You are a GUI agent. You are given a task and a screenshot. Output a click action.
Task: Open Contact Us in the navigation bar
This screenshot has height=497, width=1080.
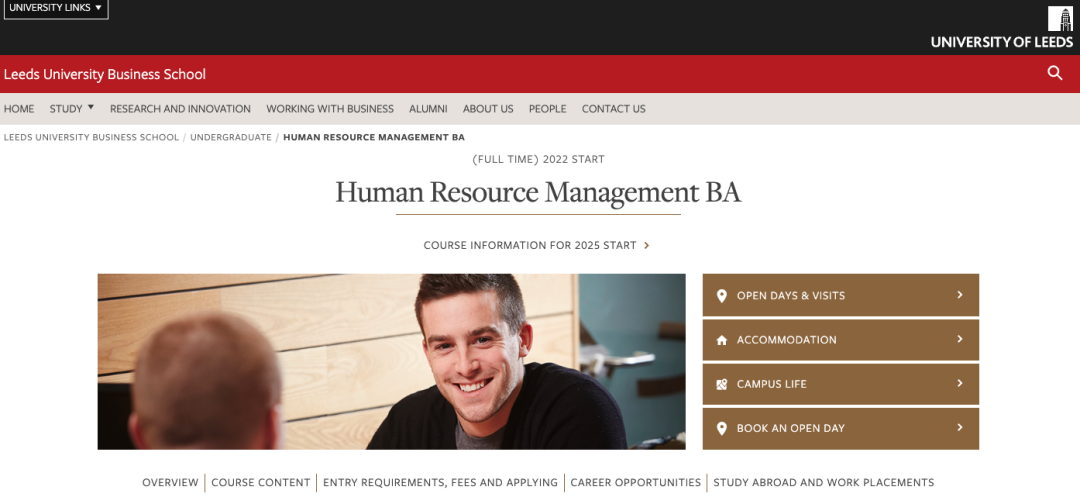click(613, 109)
